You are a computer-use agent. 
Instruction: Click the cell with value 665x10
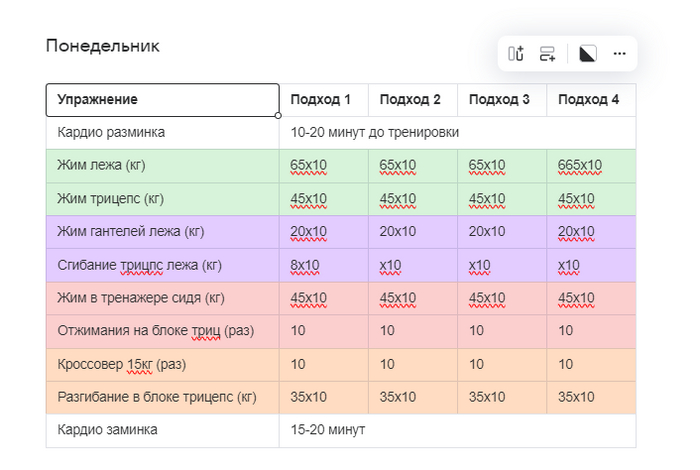[580, 166]
